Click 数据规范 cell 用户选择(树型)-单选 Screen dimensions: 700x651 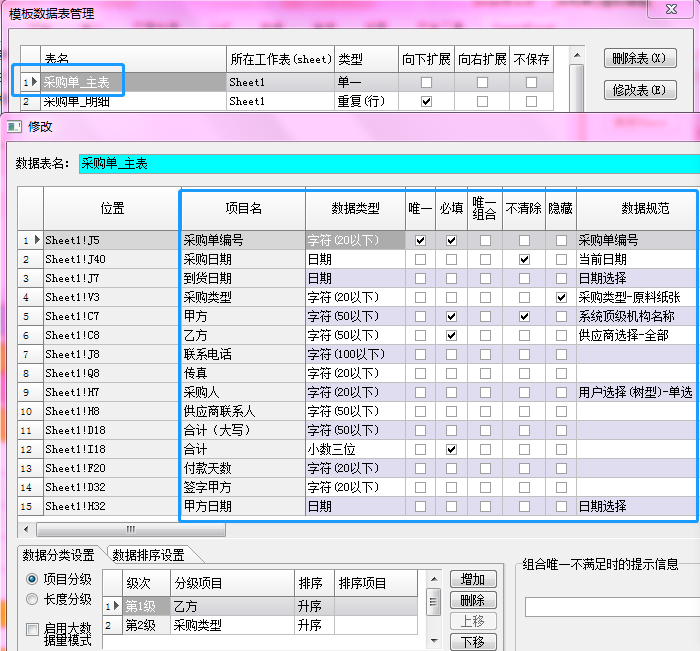click(x=637, y=392)
